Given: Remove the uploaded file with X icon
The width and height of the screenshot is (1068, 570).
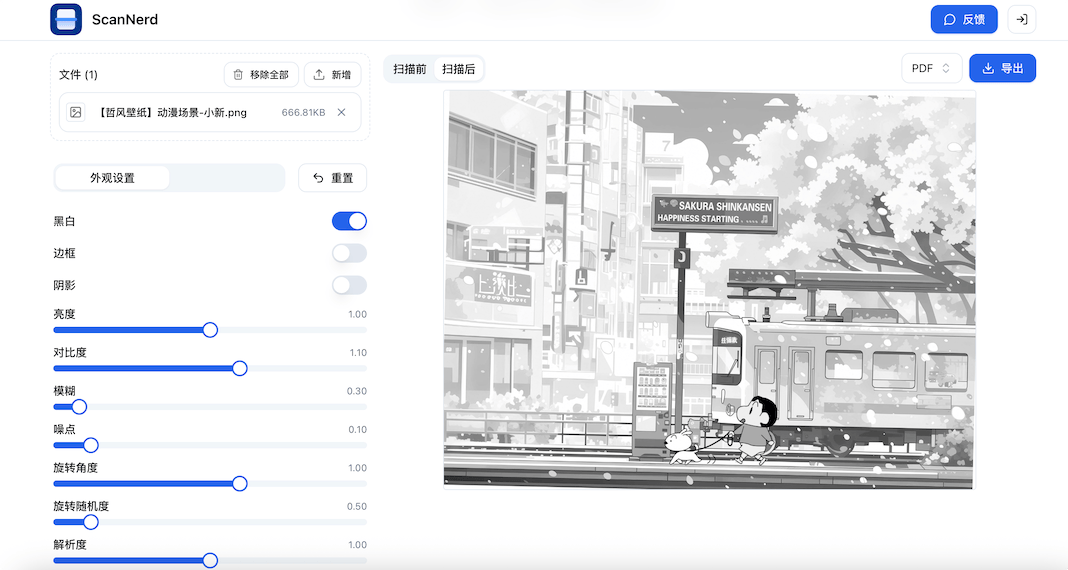Looking at the screenshot, I should [x=341, y=112].
